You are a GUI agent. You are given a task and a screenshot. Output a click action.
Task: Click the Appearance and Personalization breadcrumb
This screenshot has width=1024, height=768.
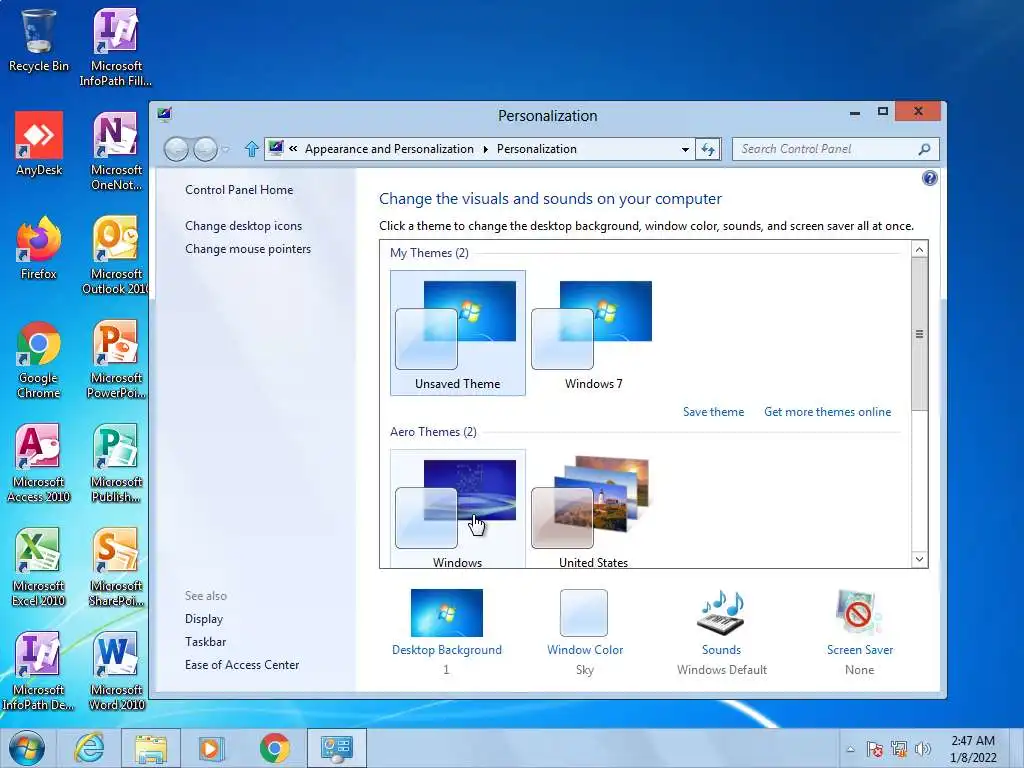(x=389, y=149)
